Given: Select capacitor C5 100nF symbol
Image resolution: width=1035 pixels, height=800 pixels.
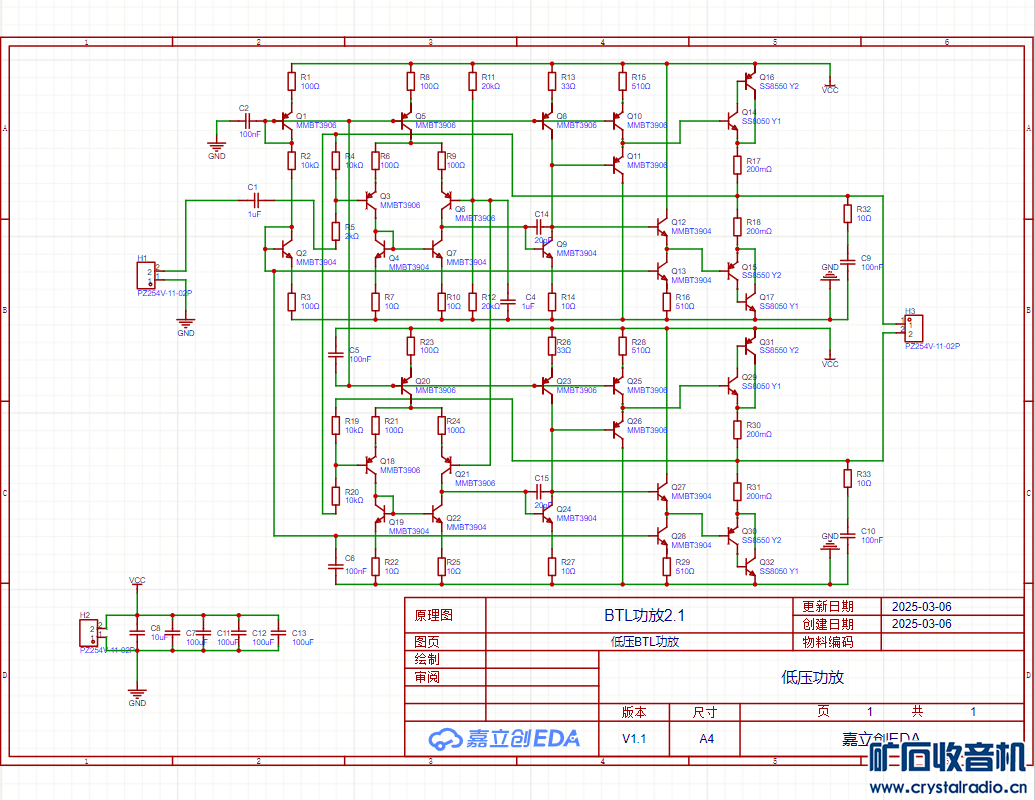Looking at the screenshot, I should pos(336,354).
